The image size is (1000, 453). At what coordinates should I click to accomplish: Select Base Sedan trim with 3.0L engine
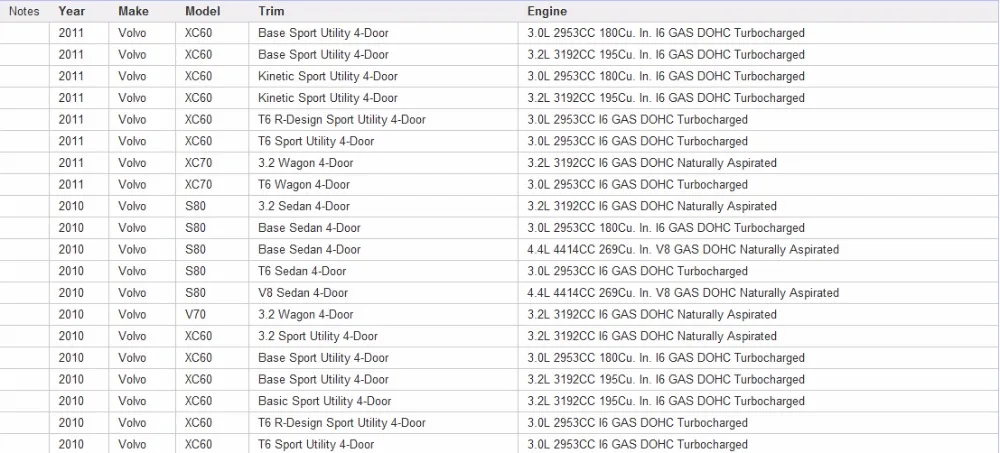[383, 228]
